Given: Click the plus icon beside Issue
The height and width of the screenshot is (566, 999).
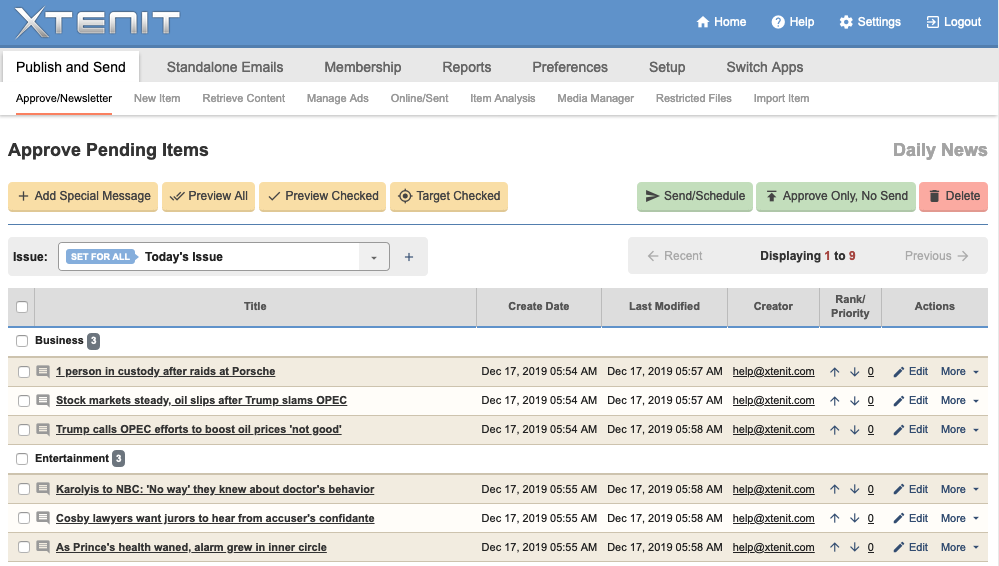Looking at the screenshot, I should click(409, 257).
